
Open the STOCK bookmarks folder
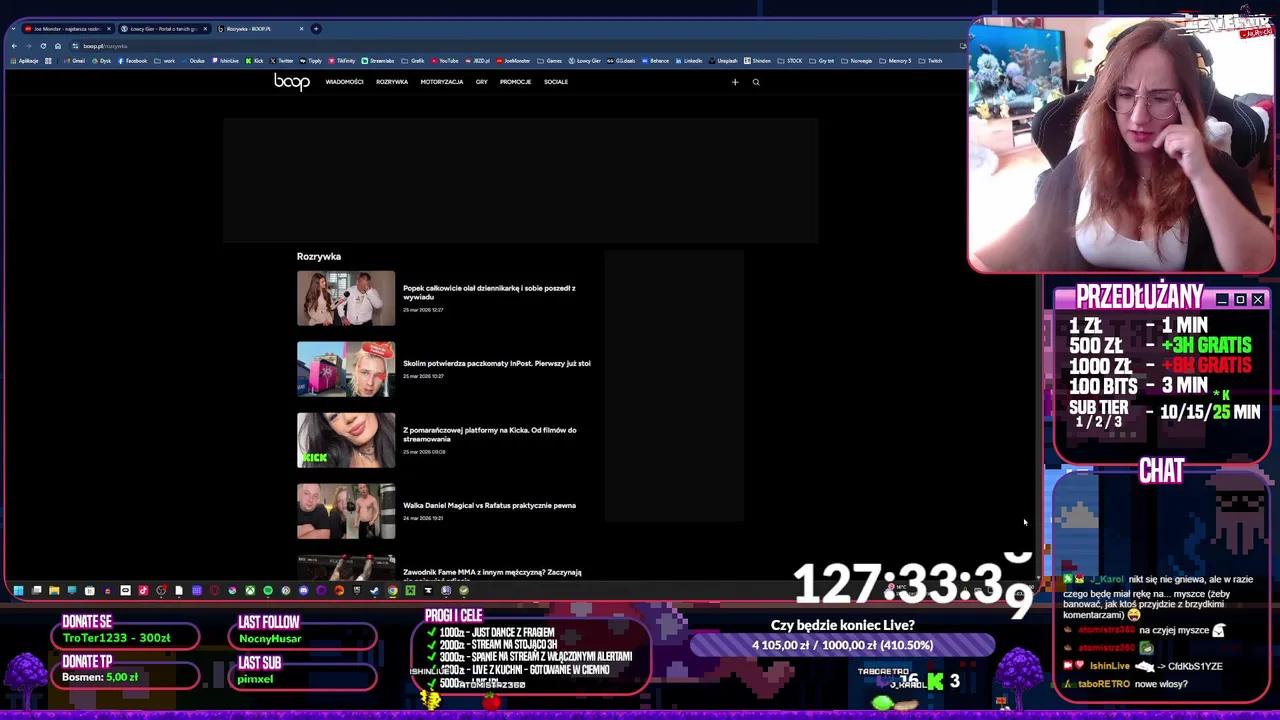pyautogui.click(x=791, y=61)
